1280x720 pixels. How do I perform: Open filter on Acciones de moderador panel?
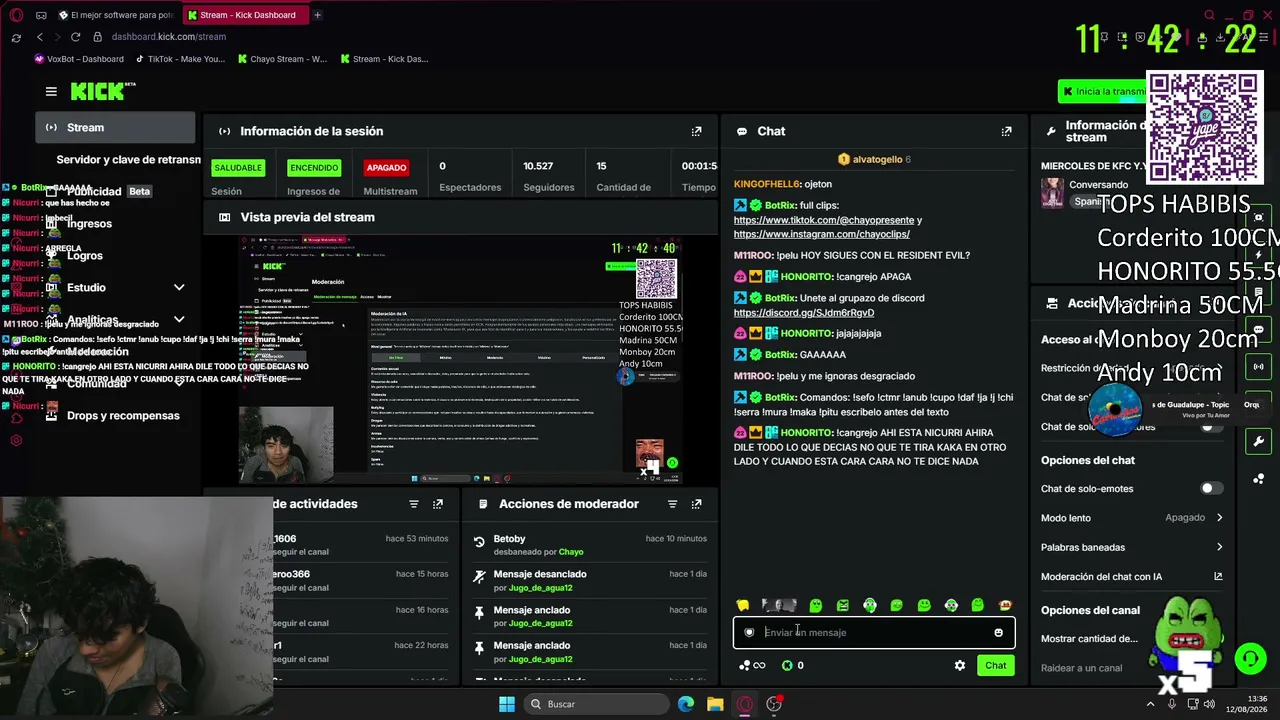pyautogui.click(x=672, y=504)
